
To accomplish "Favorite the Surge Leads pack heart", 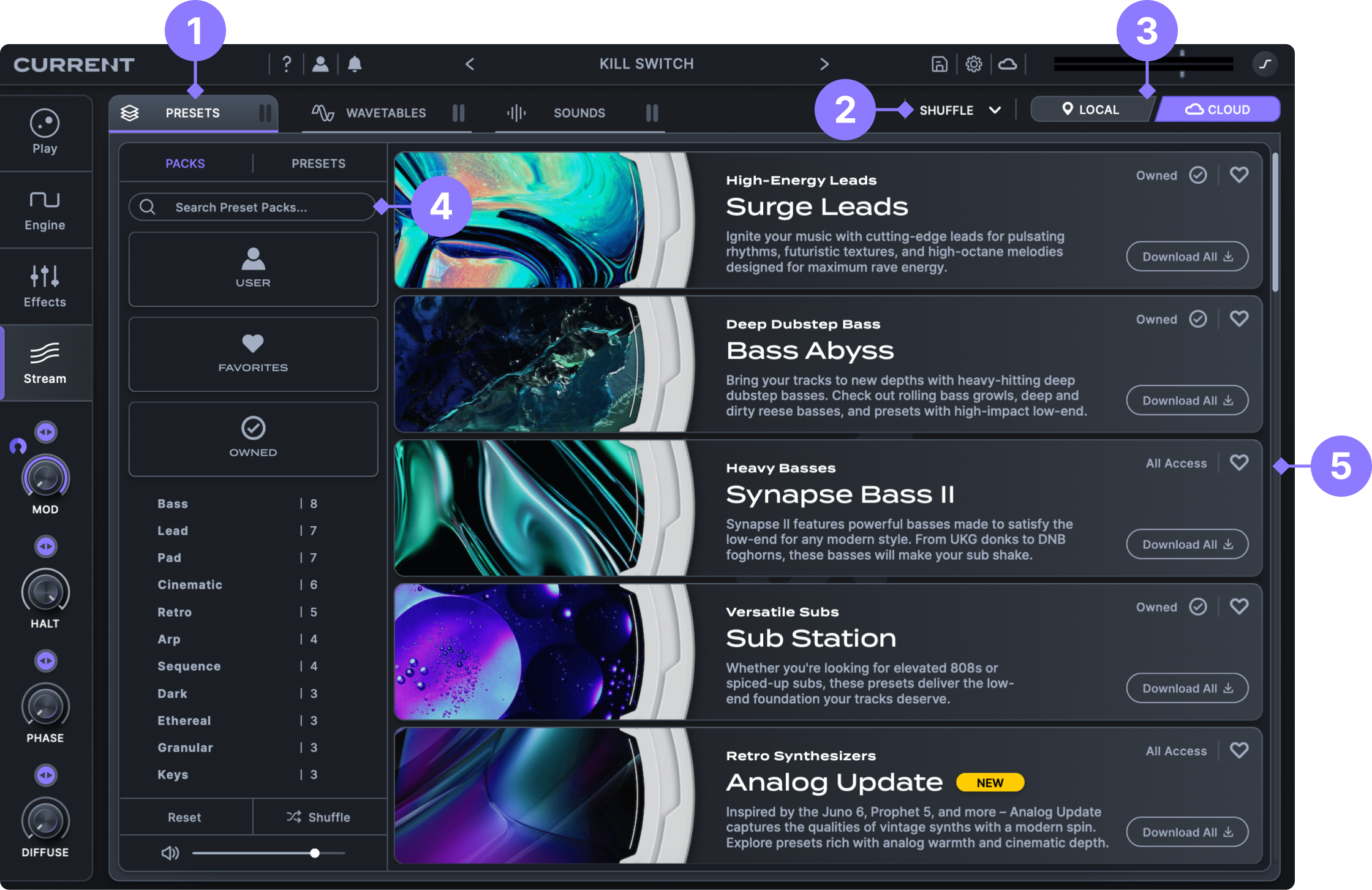I will coord(1239,175).
